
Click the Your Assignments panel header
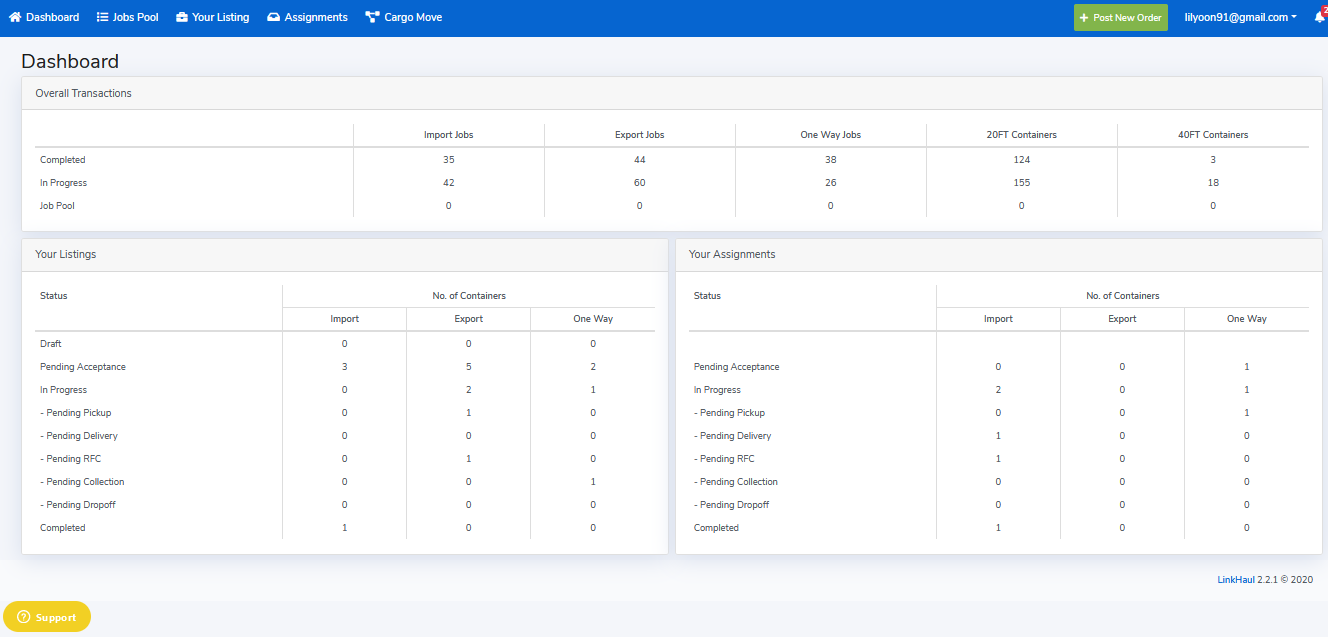pos(732,254)
